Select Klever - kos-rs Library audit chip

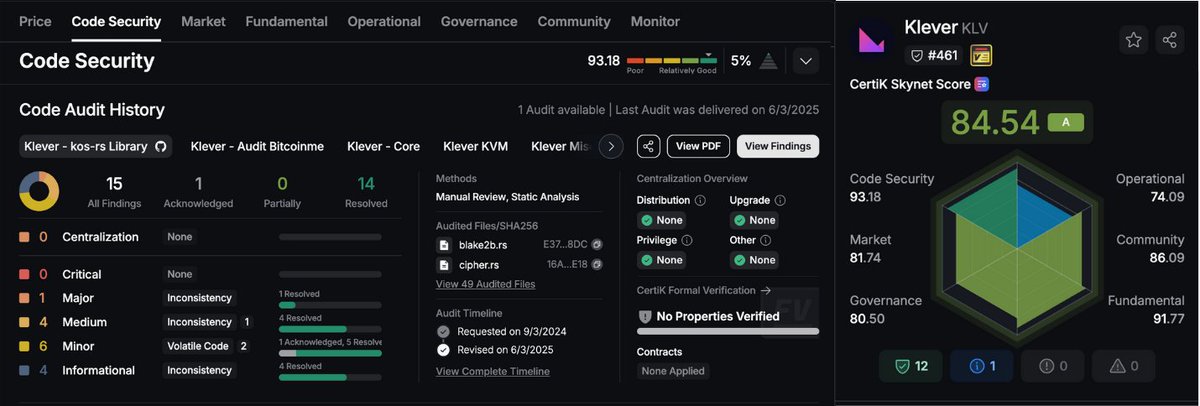tap(96, 147)
